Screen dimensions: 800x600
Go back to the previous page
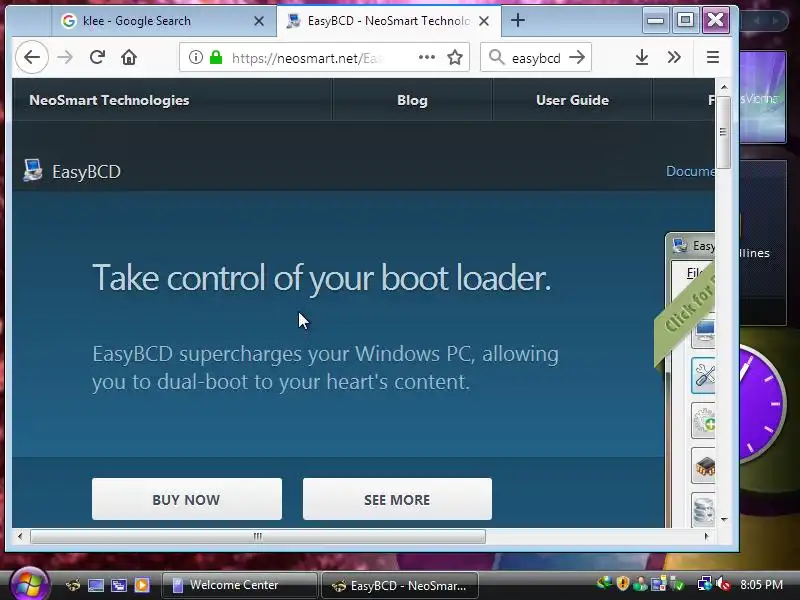32,57
